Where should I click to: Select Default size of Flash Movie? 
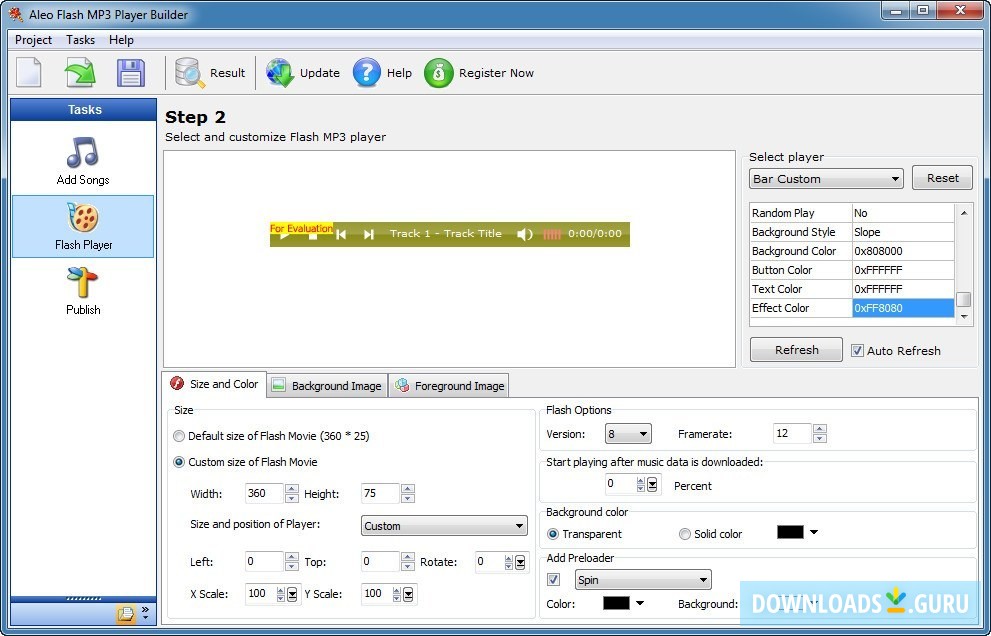[x=179, y=435]
